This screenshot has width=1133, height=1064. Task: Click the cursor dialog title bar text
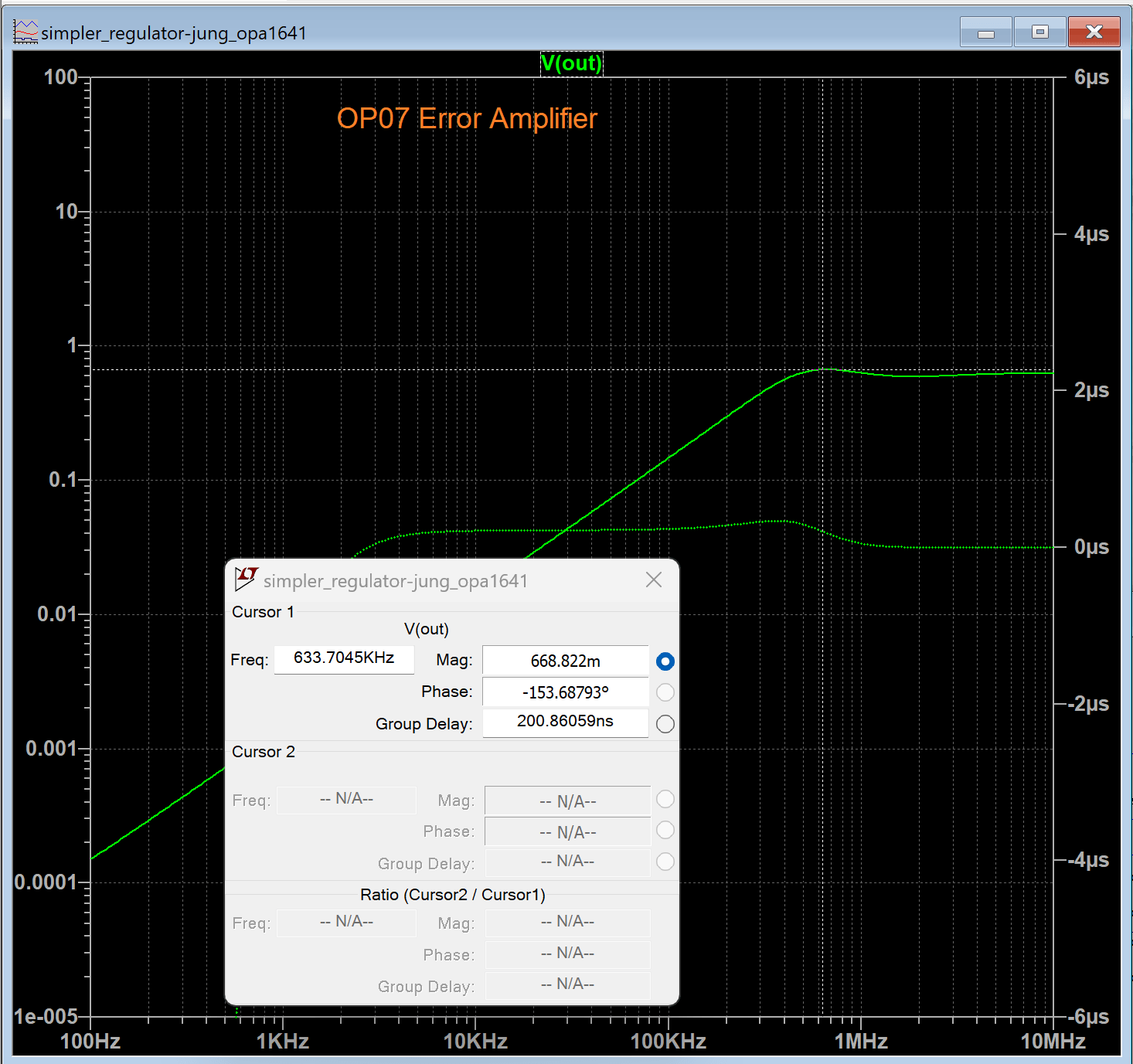[395, 581]
